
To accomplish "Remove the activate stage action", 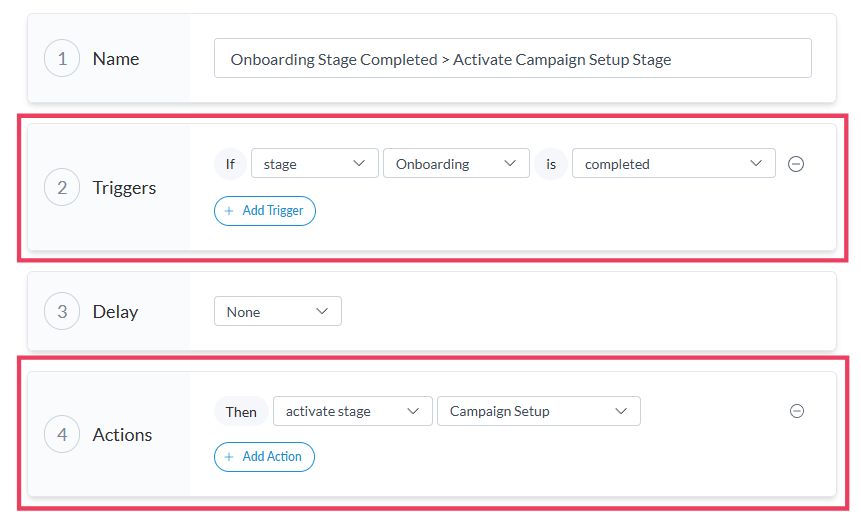I will 797,411.
